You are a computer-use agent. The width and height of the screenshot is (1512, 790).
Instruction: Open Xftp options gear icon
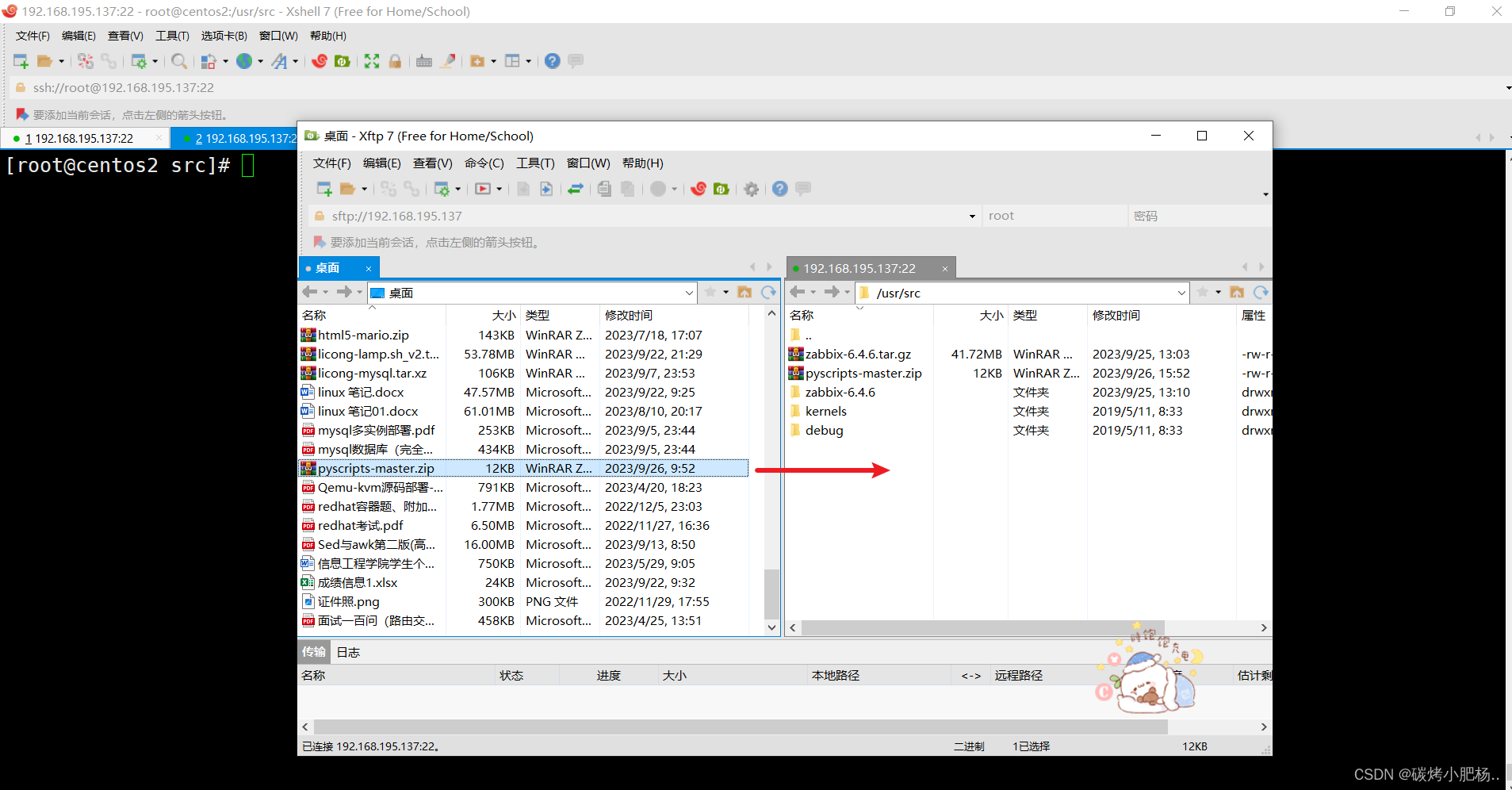point(751,189)
